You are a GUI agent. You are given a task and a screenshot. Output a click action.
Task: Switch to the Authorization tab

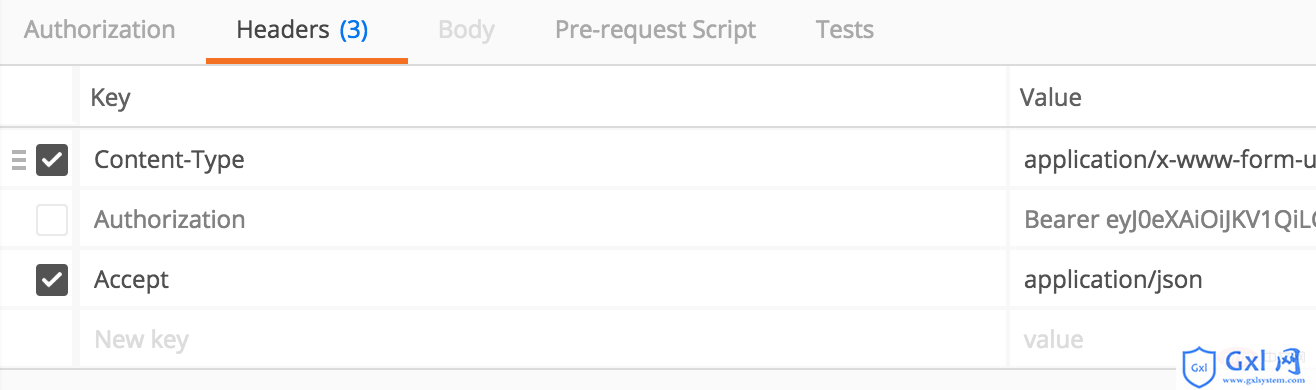tap(100, 30)
